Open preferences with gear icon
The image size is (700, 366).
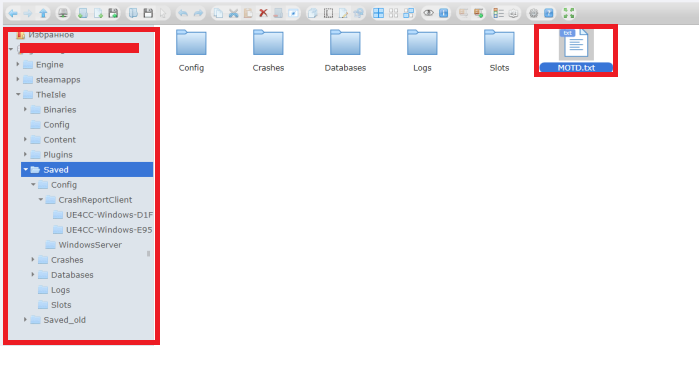[533, 13]
